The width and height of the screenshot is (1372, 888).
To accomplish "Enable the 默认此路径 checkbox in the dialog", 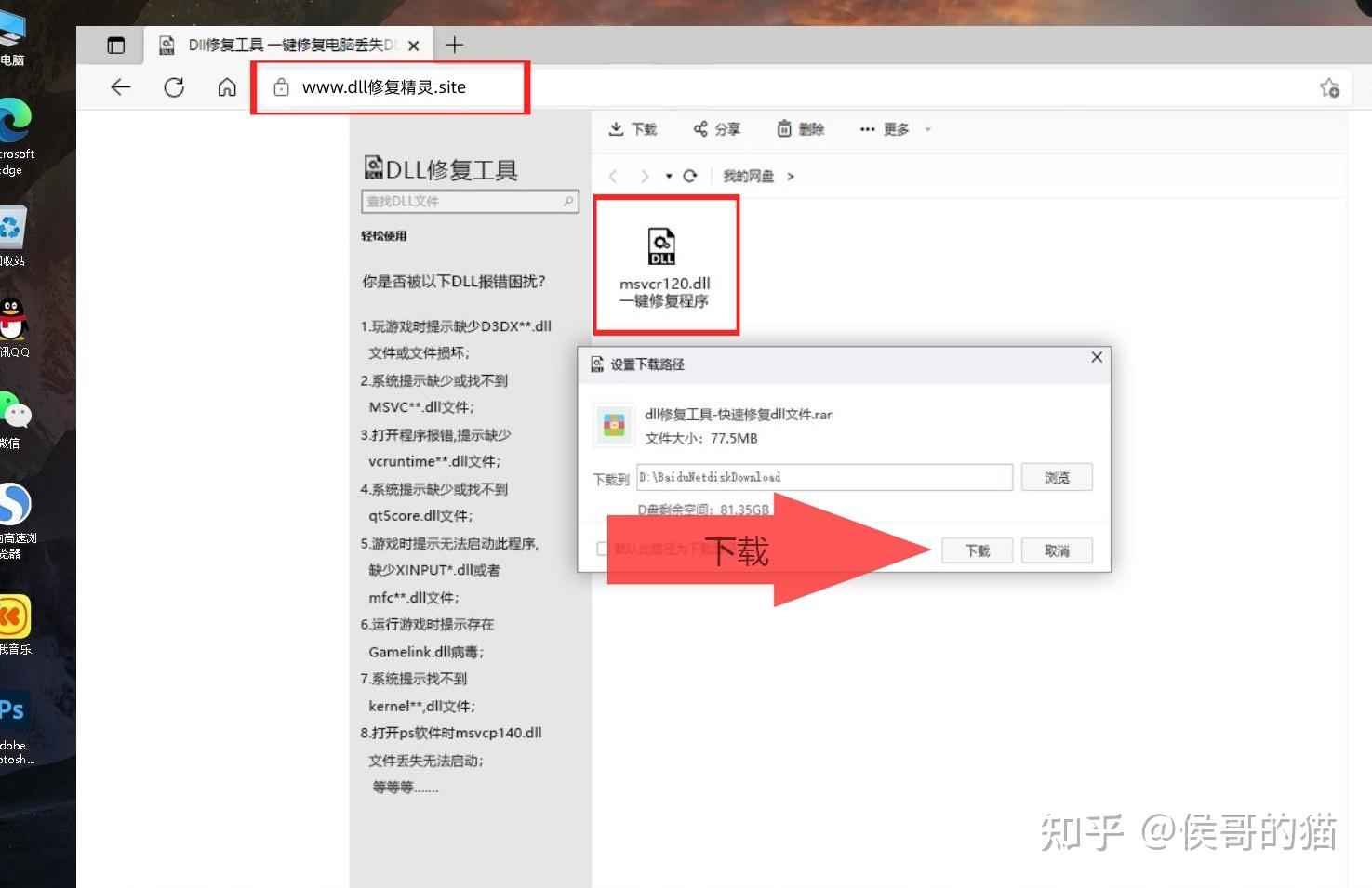I will point(603,549).
